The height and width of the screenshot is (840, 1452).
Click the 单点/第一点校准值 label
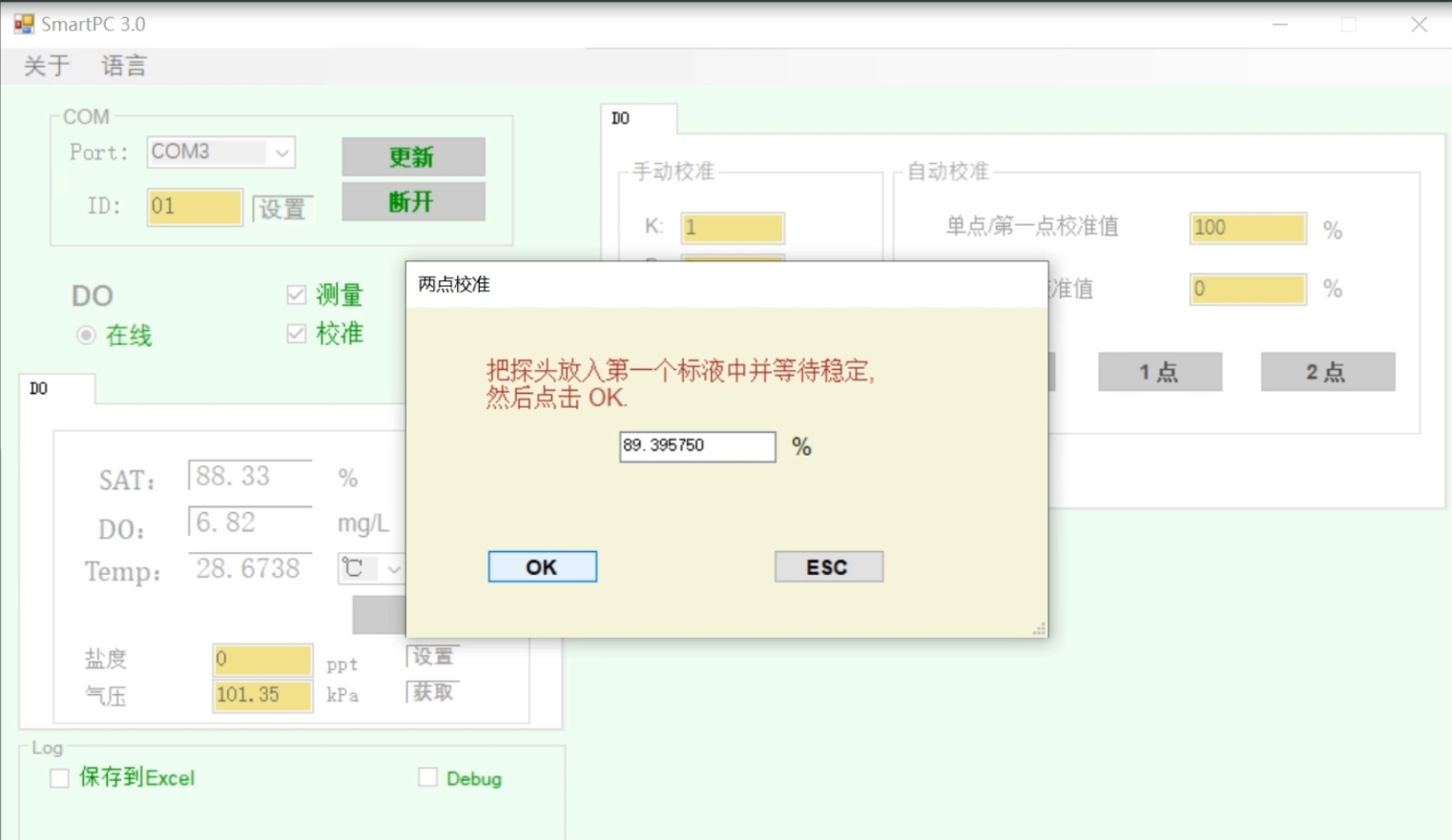pos(1032,227)
